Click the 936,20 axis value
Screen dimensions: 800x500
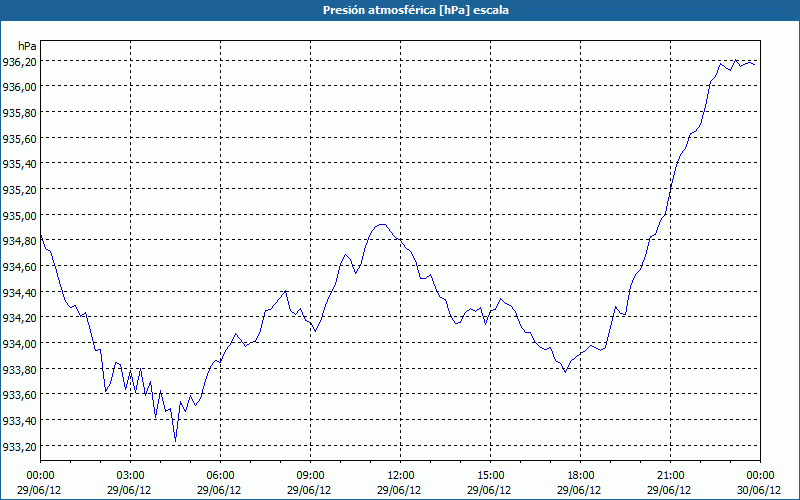pyautogui.click(x=19, y=62)
